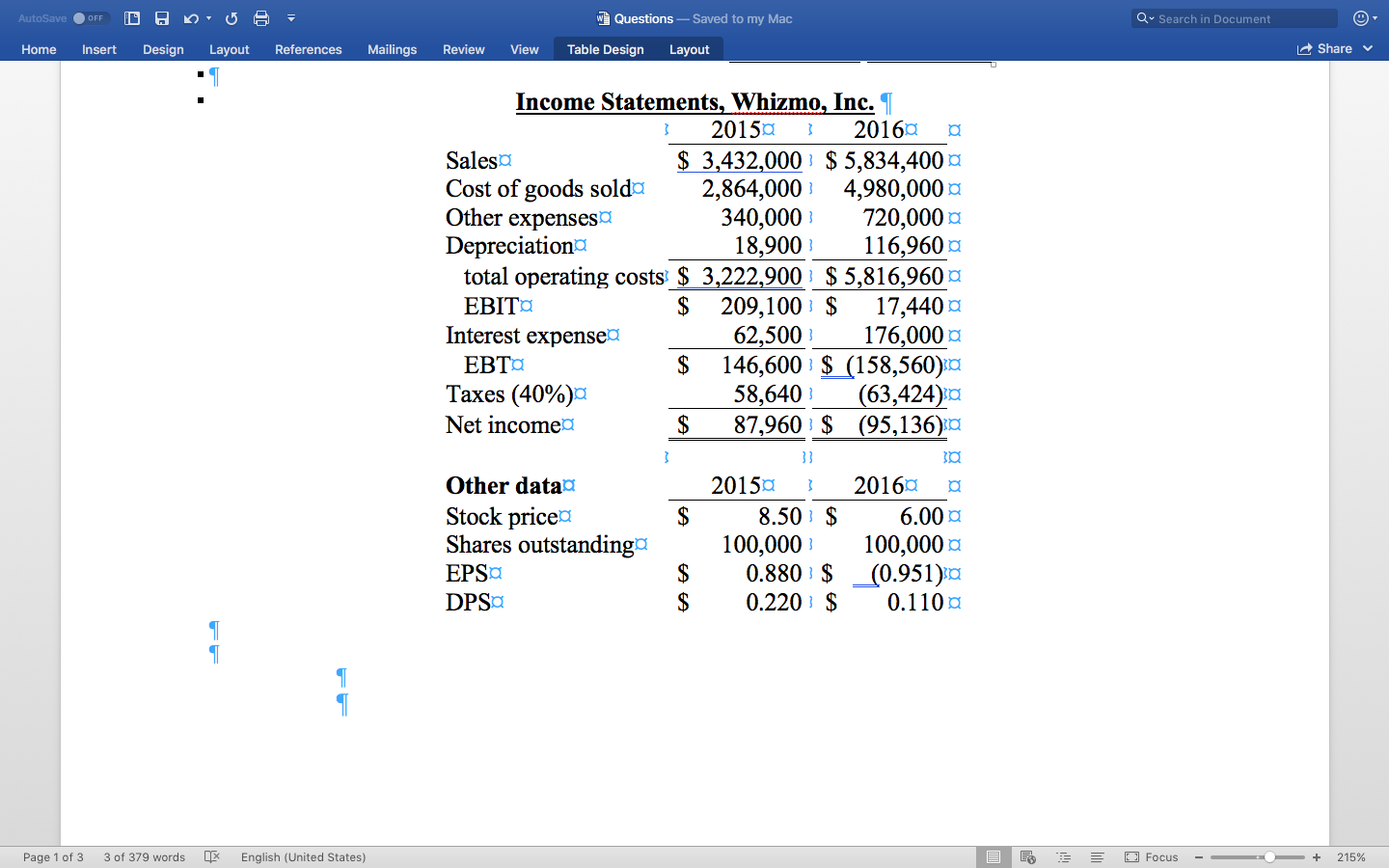Toggle Focus mode
The image size is (1389, 868).
tap(1152, 856)
